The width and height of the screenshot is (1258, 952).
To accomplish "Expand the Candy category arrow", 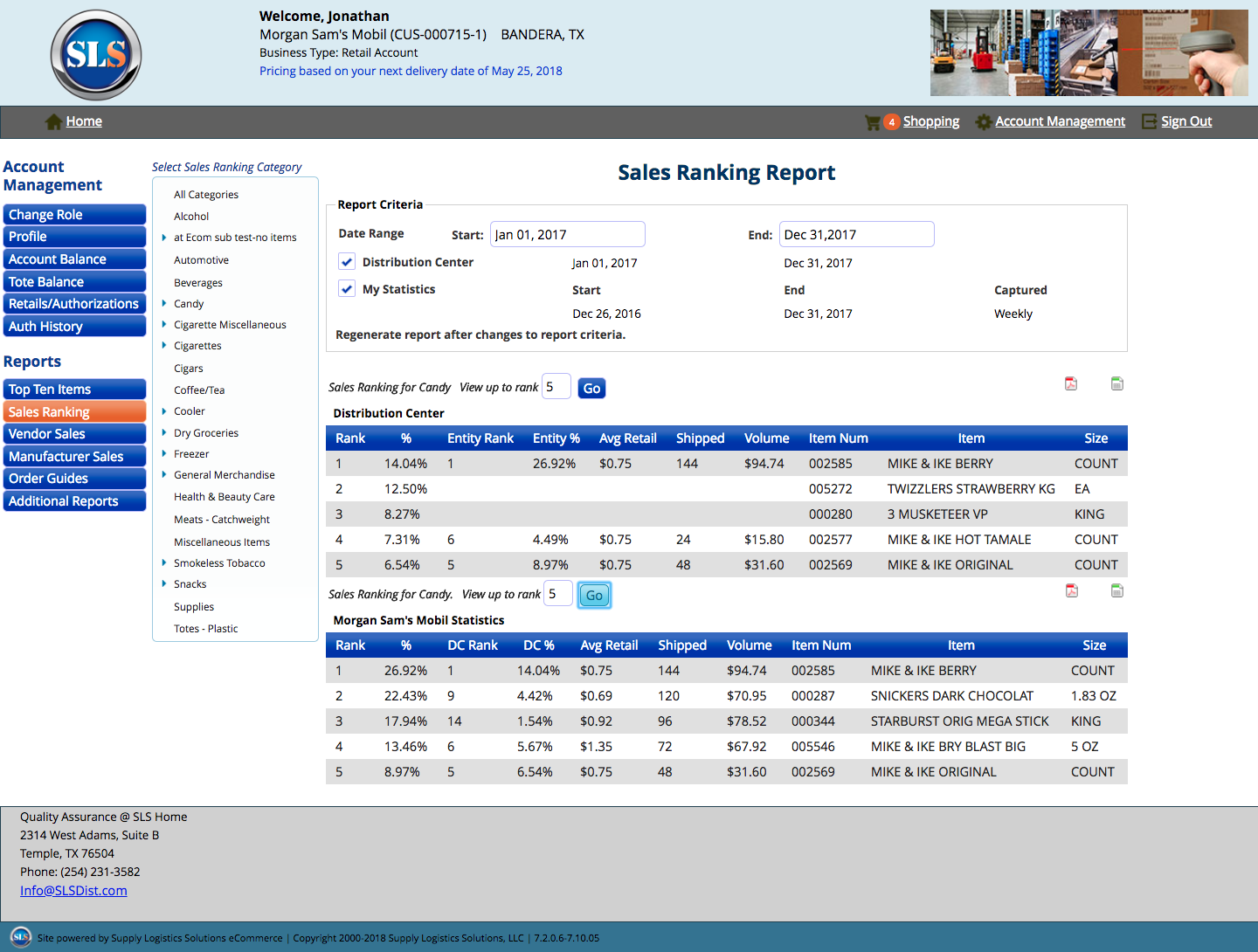I will click(163, 303).
